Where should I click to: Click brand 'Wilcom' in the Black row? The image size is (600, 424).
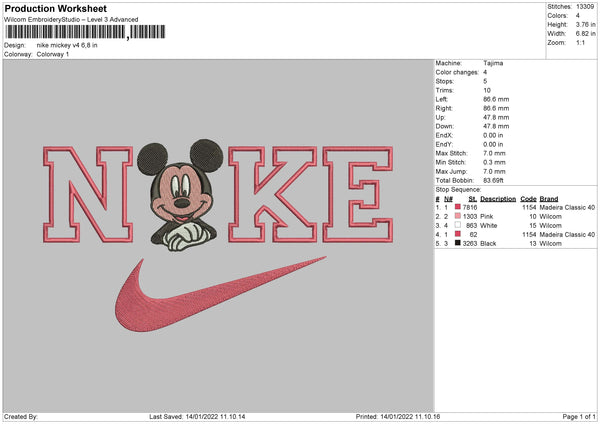pos(550,243)
